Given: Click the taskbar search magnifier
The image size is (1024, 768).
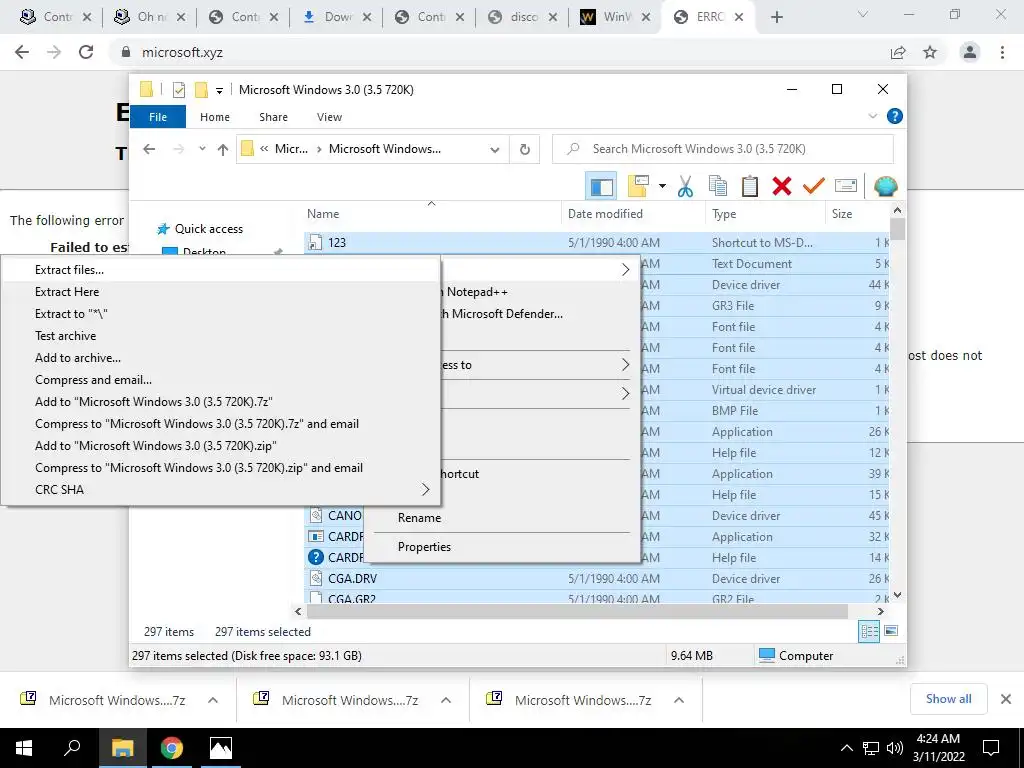Looking at the screenshot, I should [72, 748].
